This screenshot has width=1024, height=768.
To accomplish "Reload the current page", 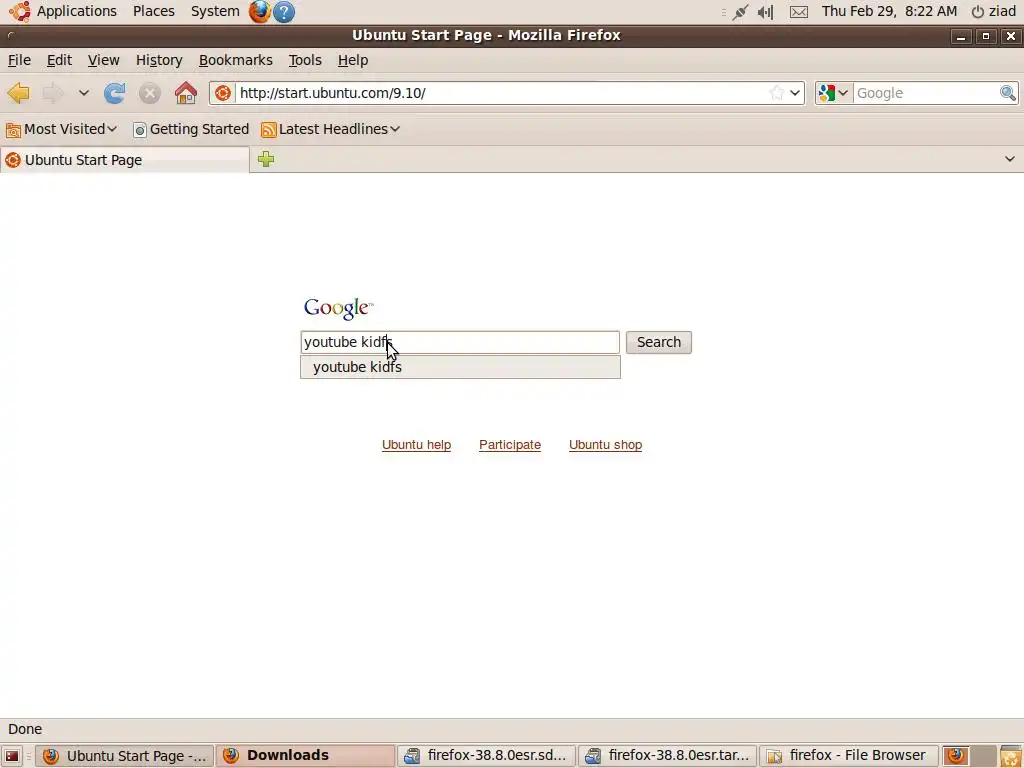I will click(x=114, y=93).
